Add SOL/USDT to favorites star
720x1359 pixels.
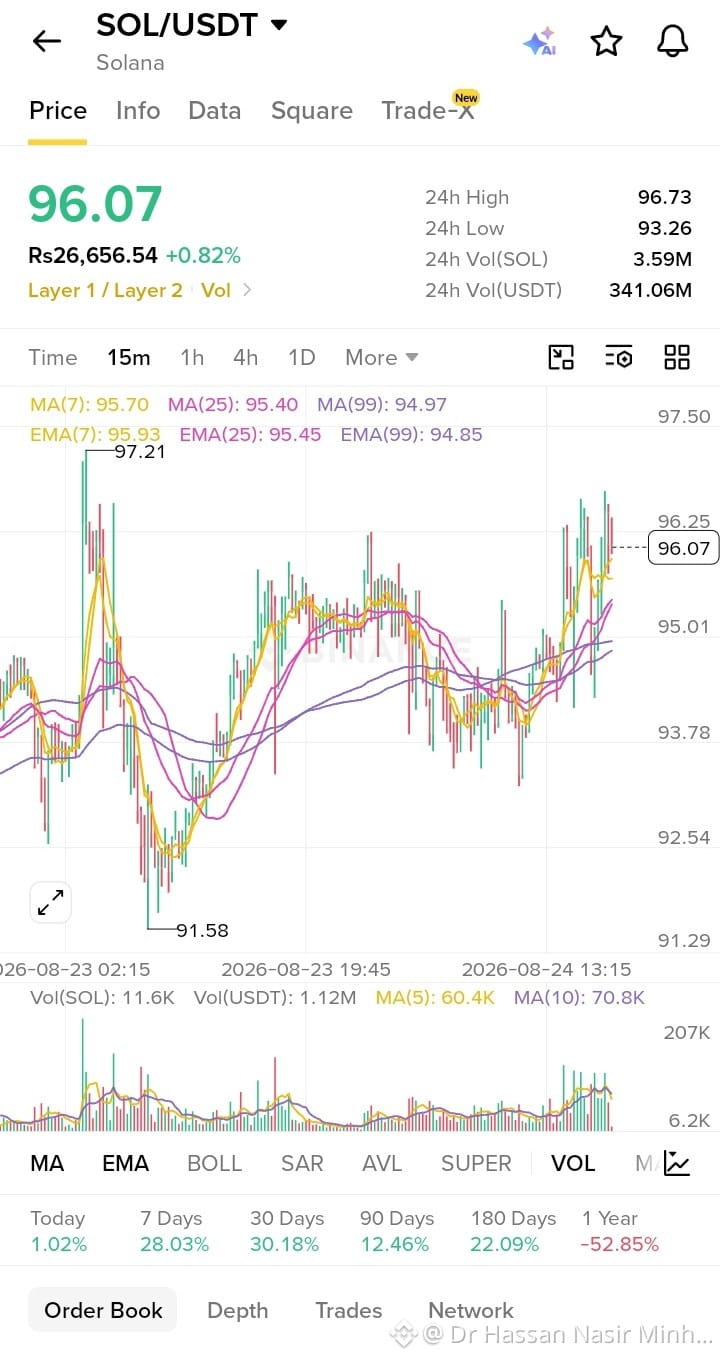pos(606,41)
